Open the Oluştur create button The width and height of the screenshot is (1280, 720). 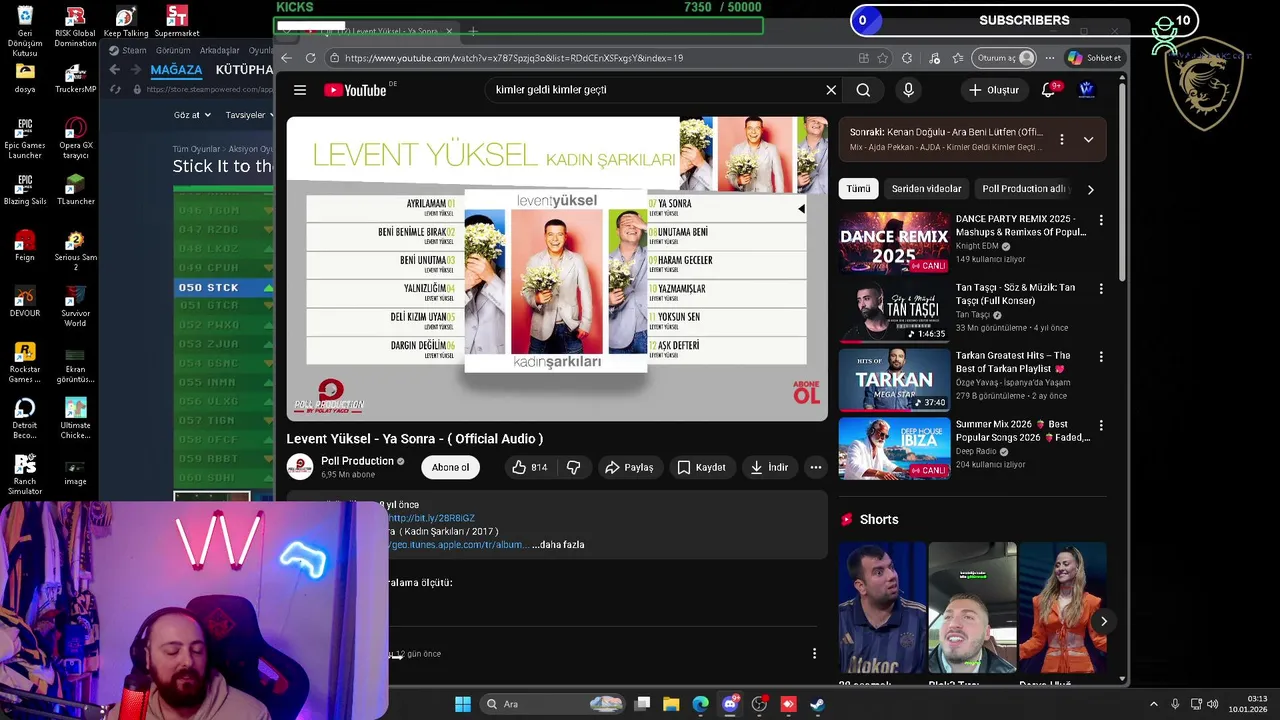point(993,90)
